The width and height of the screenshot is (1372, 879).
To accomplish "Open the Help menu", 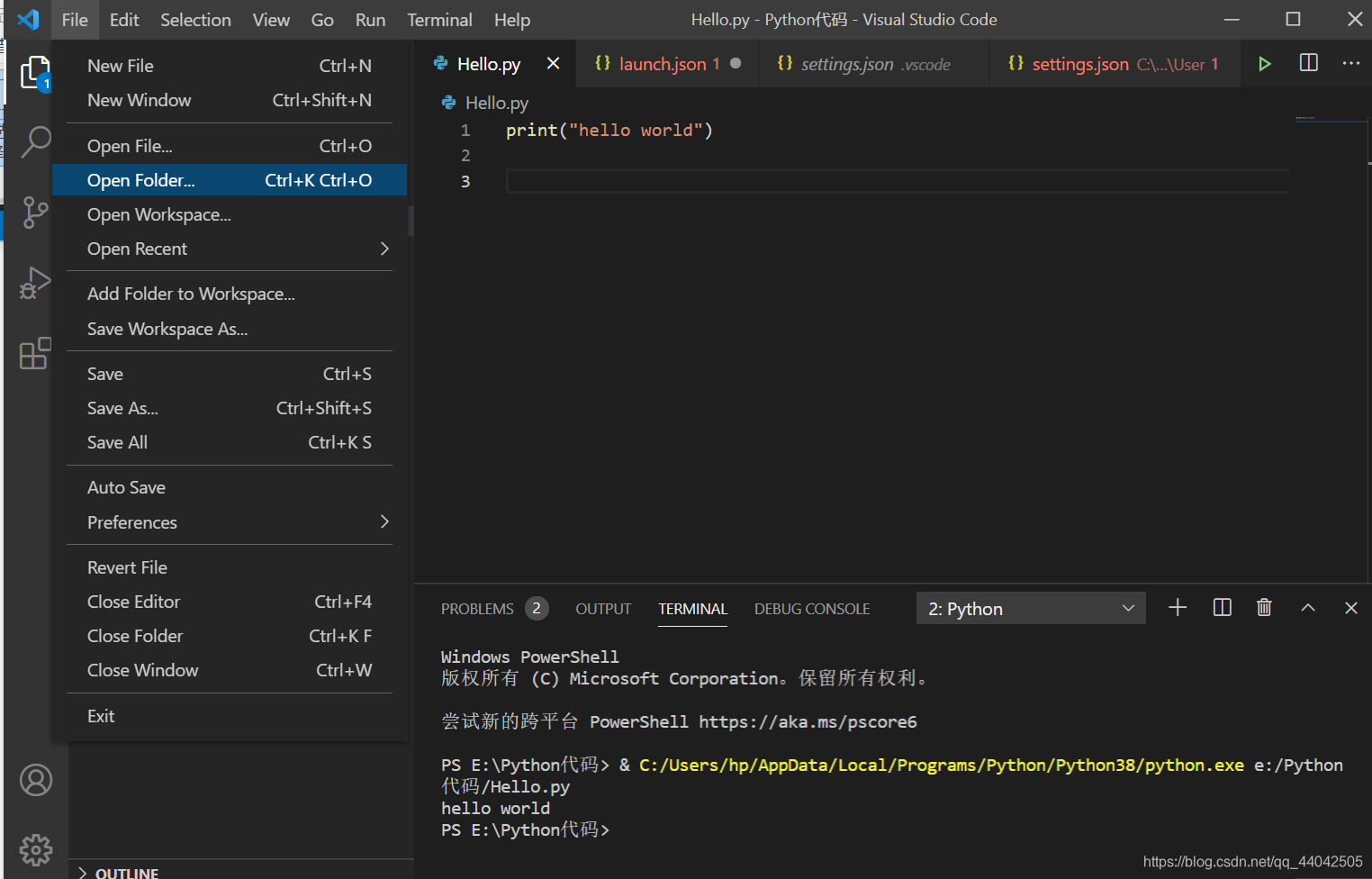I will (512, 20).
